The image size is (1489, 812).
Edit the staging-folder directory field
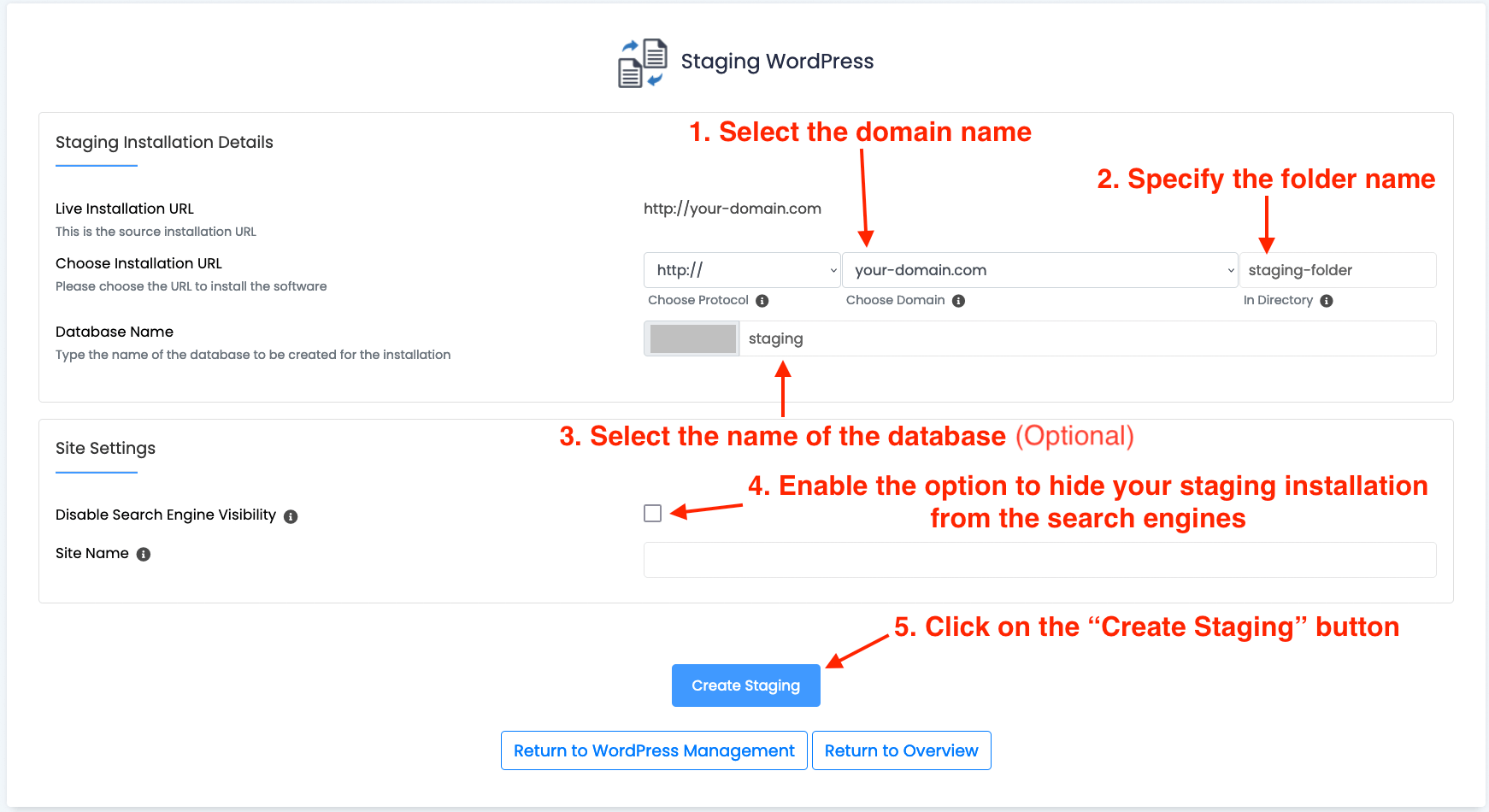click(x=1338, y=269)
